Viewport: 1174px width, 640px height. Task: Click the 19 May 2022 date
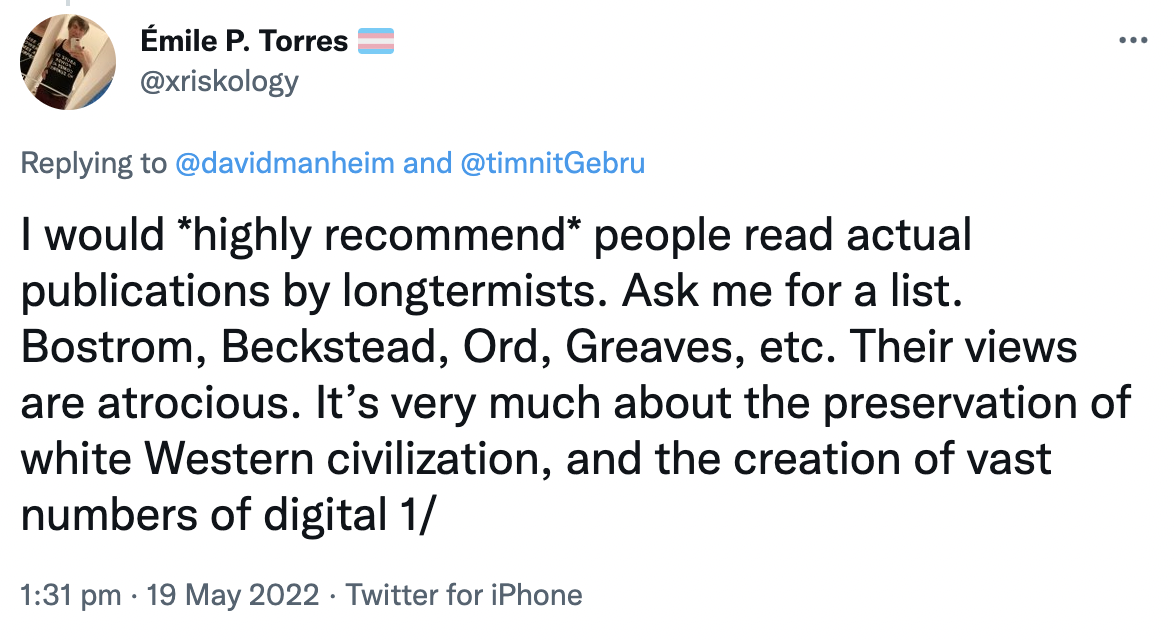click(x=233, y=597)
